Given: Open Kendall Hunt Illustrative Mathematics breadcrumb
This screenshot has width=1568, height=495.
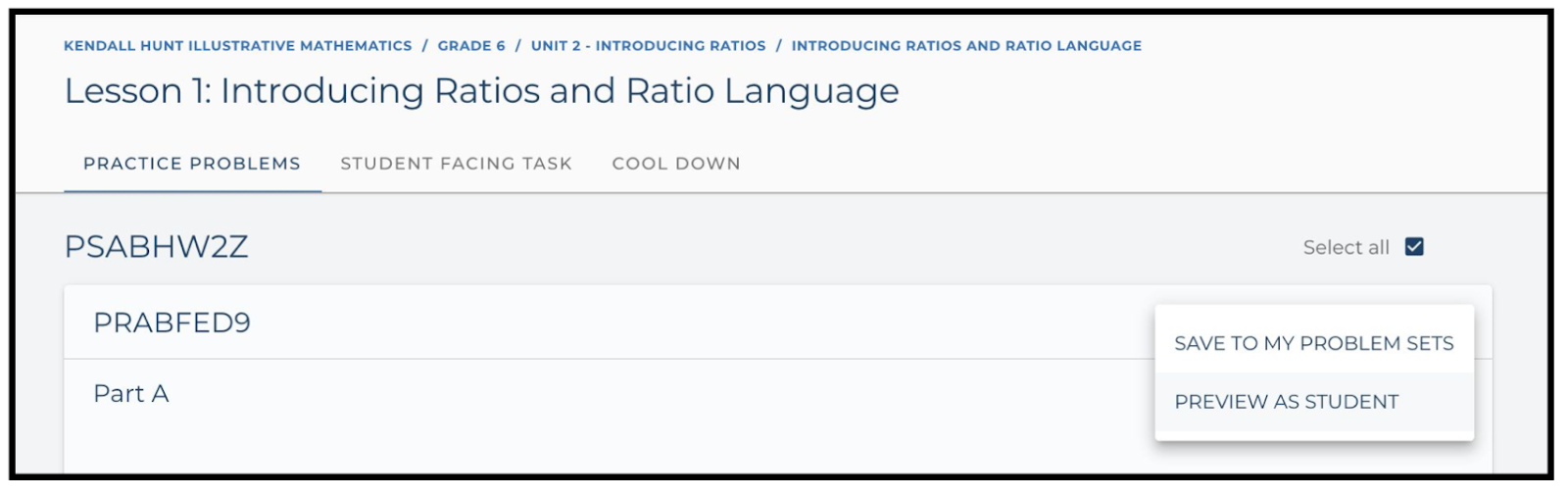Looking at the screenshot, I should [x=238, y=46].
